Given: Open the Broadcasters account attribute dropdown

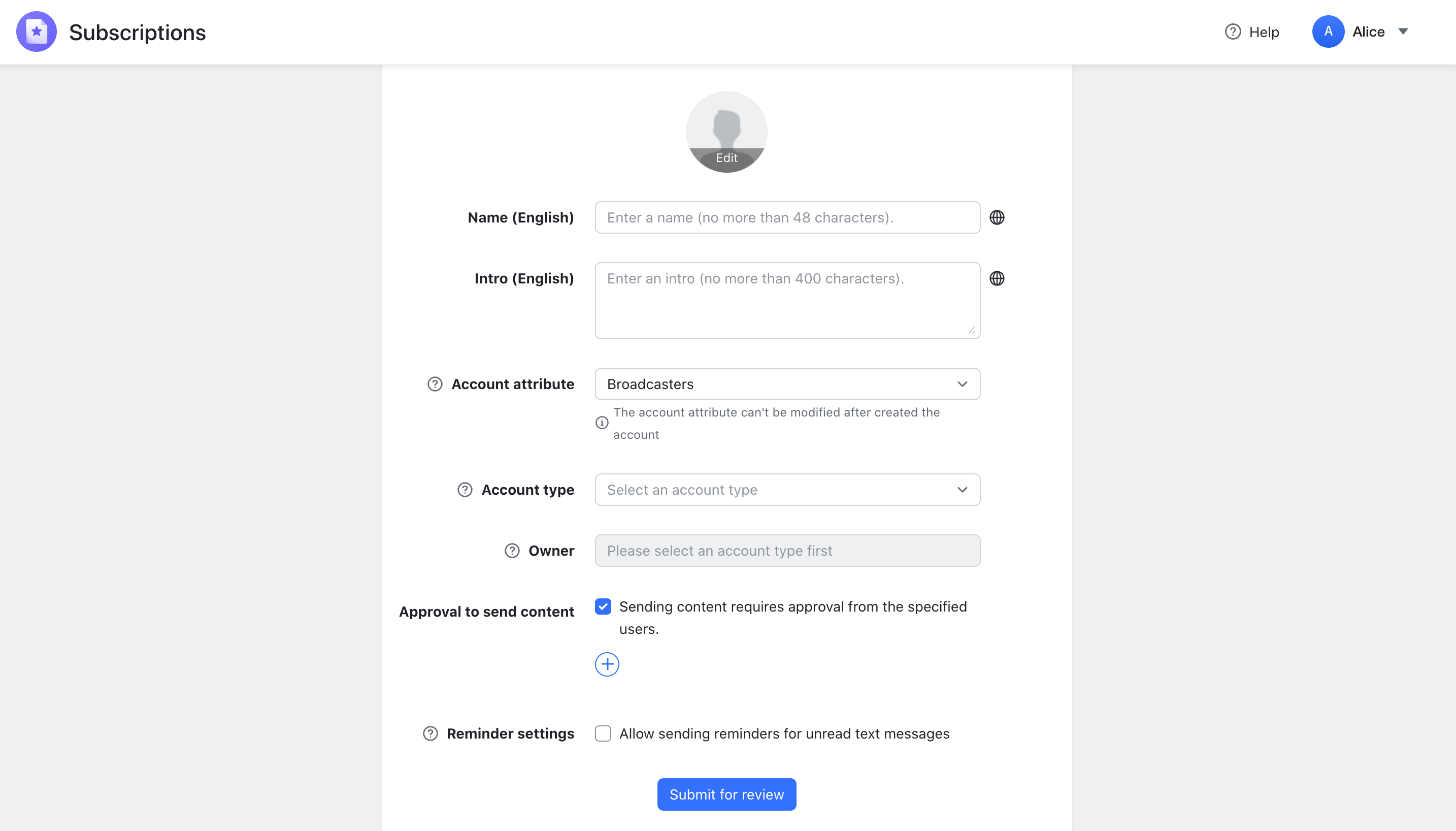Looking at the screenshot, I should [786, 383].
